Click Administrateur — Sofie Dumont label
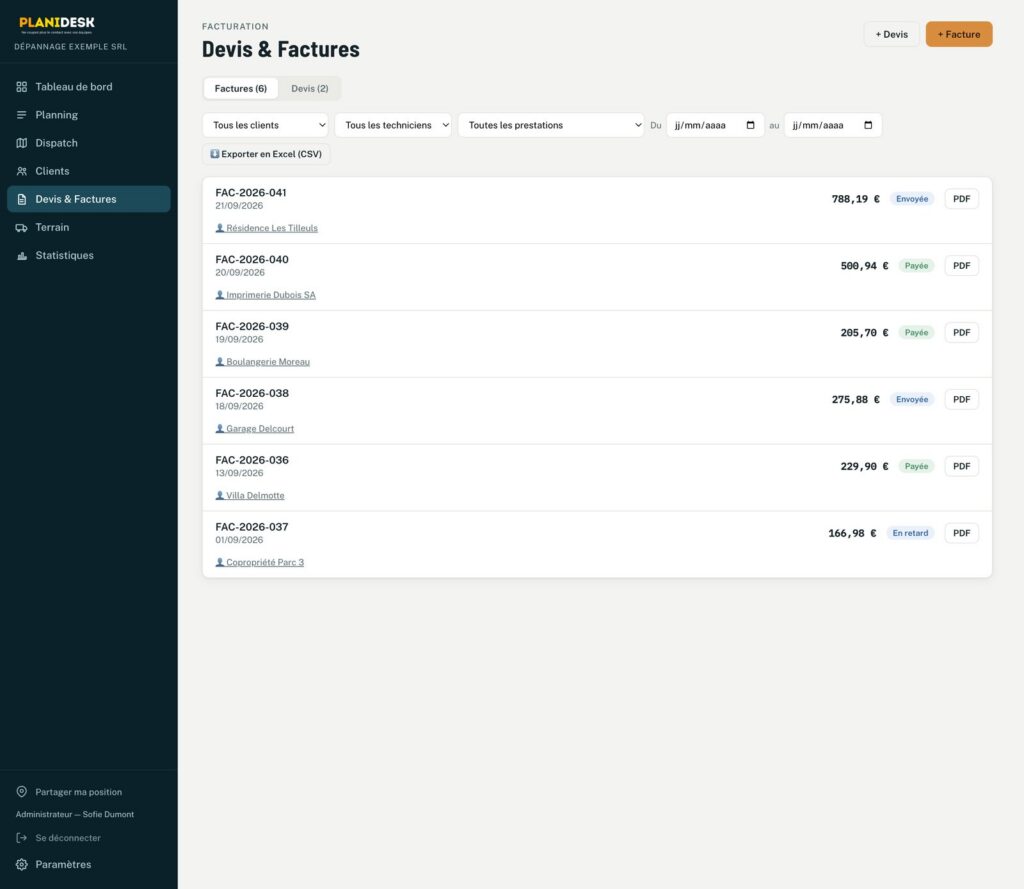The width and height of the screenshot is (1024, 889). 74,814
